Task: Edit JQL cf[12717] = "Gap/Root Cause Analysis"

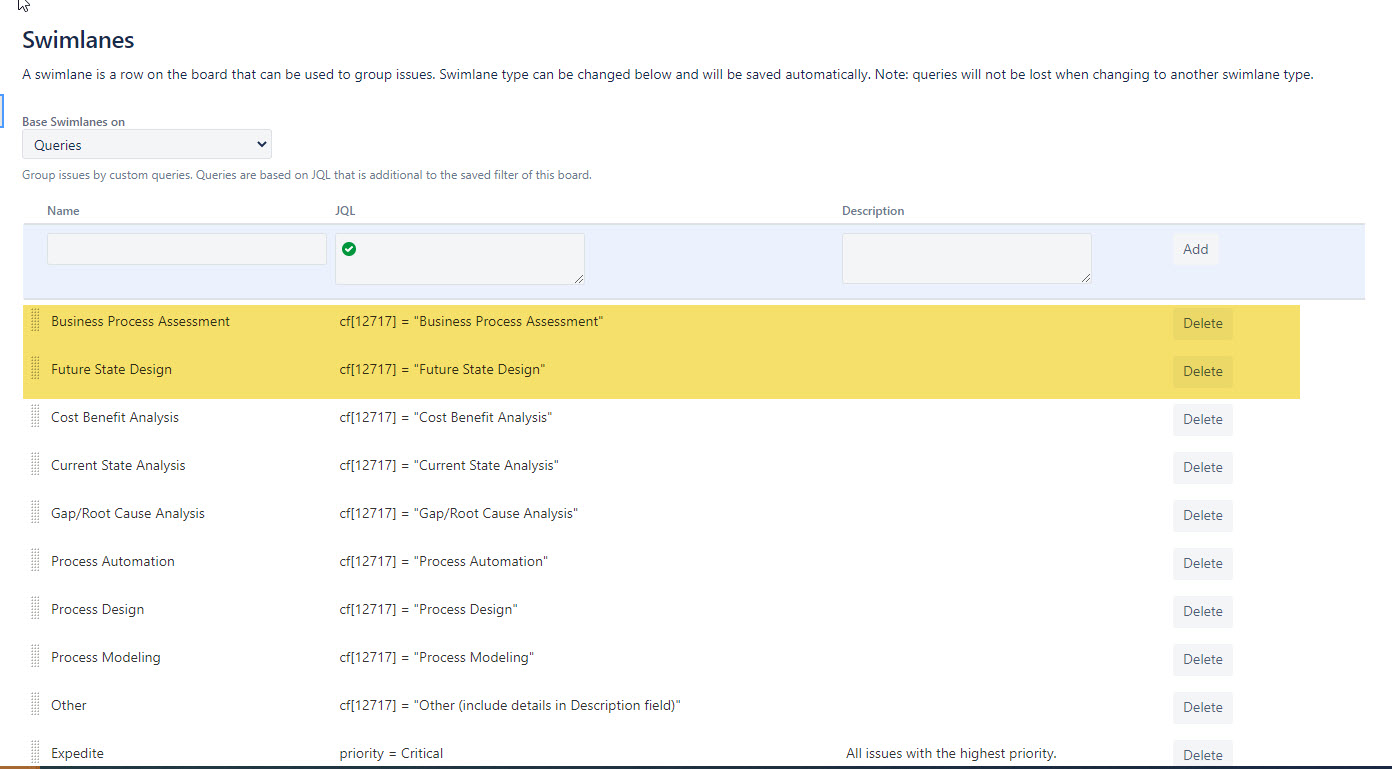Action: click(x=459, y=513)
